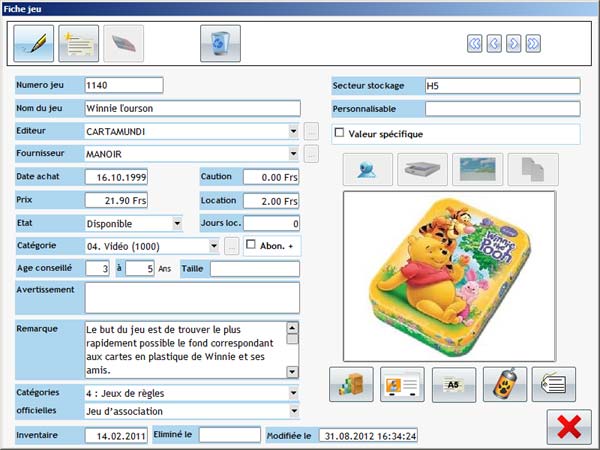Click the Location field 2.00 Frs
The width and height of the screenshot is (600, 450).
[x=271, y=201]
